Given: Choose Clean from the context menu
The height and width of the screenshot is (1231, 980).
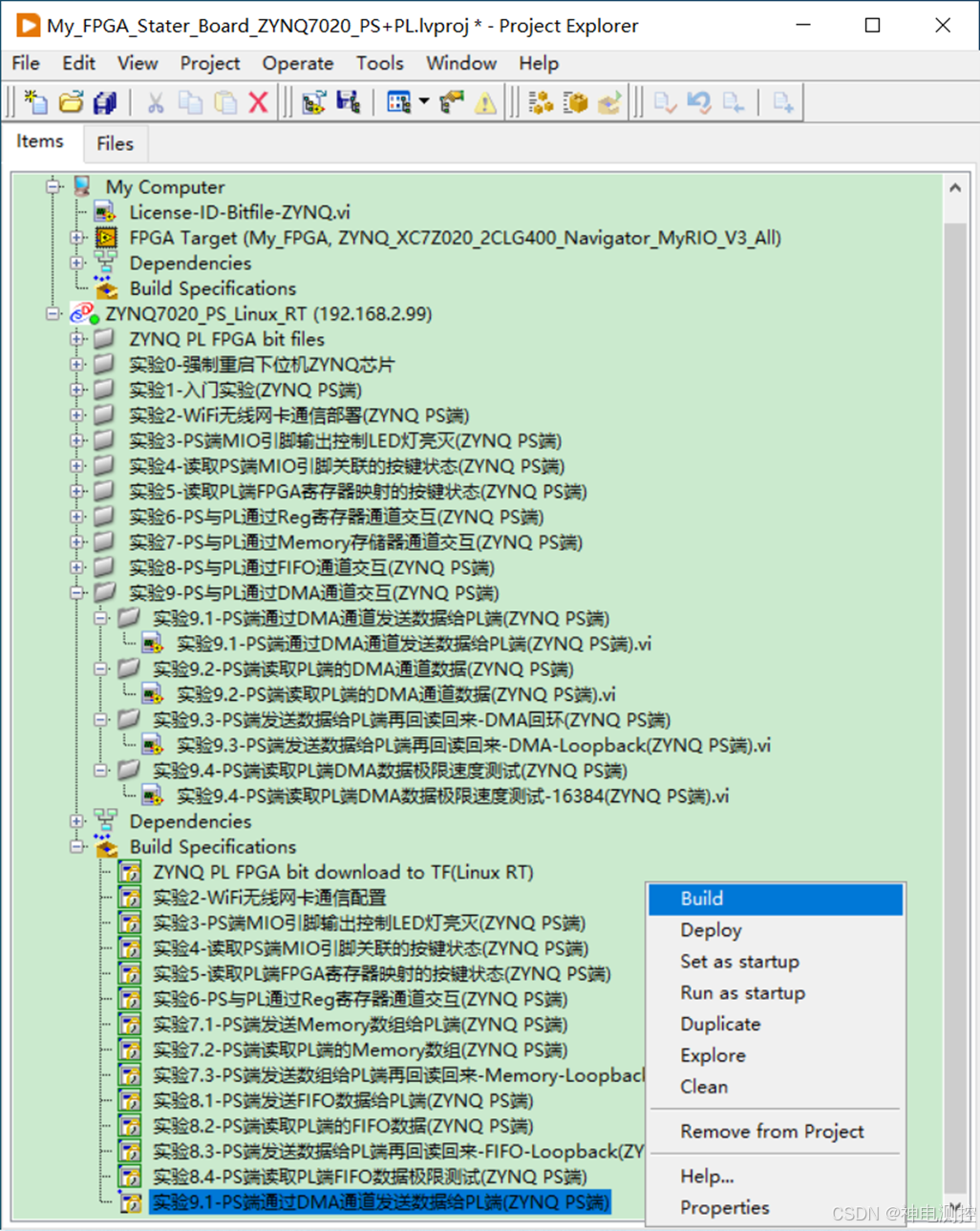Looking at the screenshot, I should pos(776,1087).
